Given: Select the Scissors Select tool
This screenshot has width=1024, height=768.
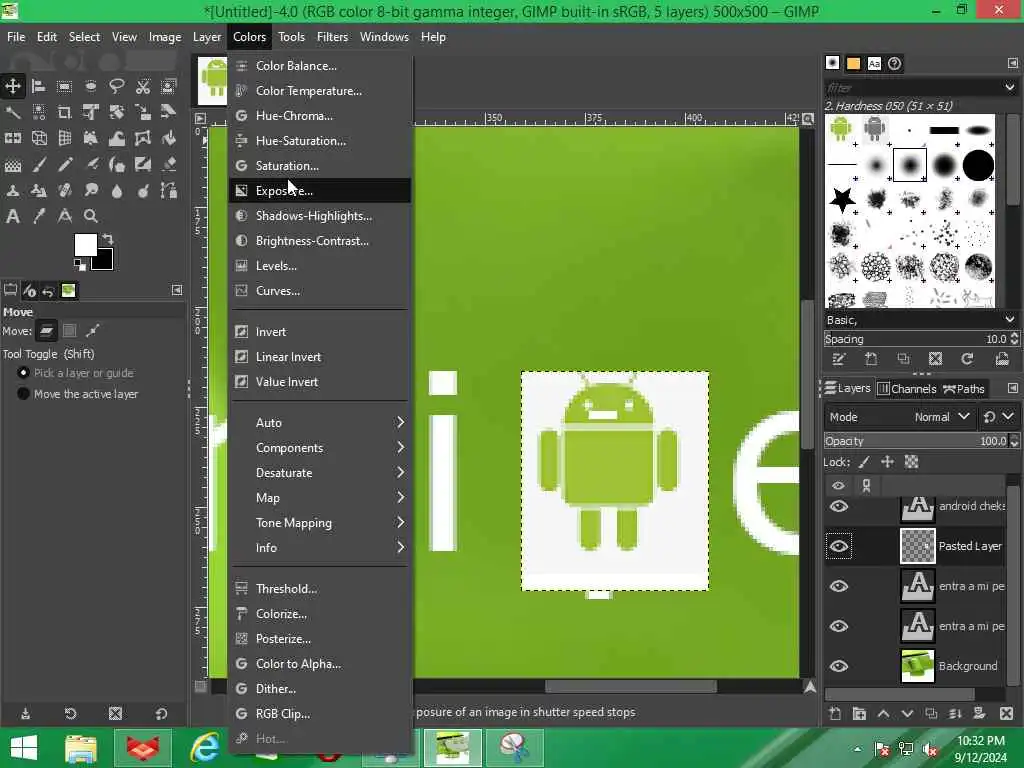Looking at the screenshot, I should pyautogui.click(x=142, y=86).
